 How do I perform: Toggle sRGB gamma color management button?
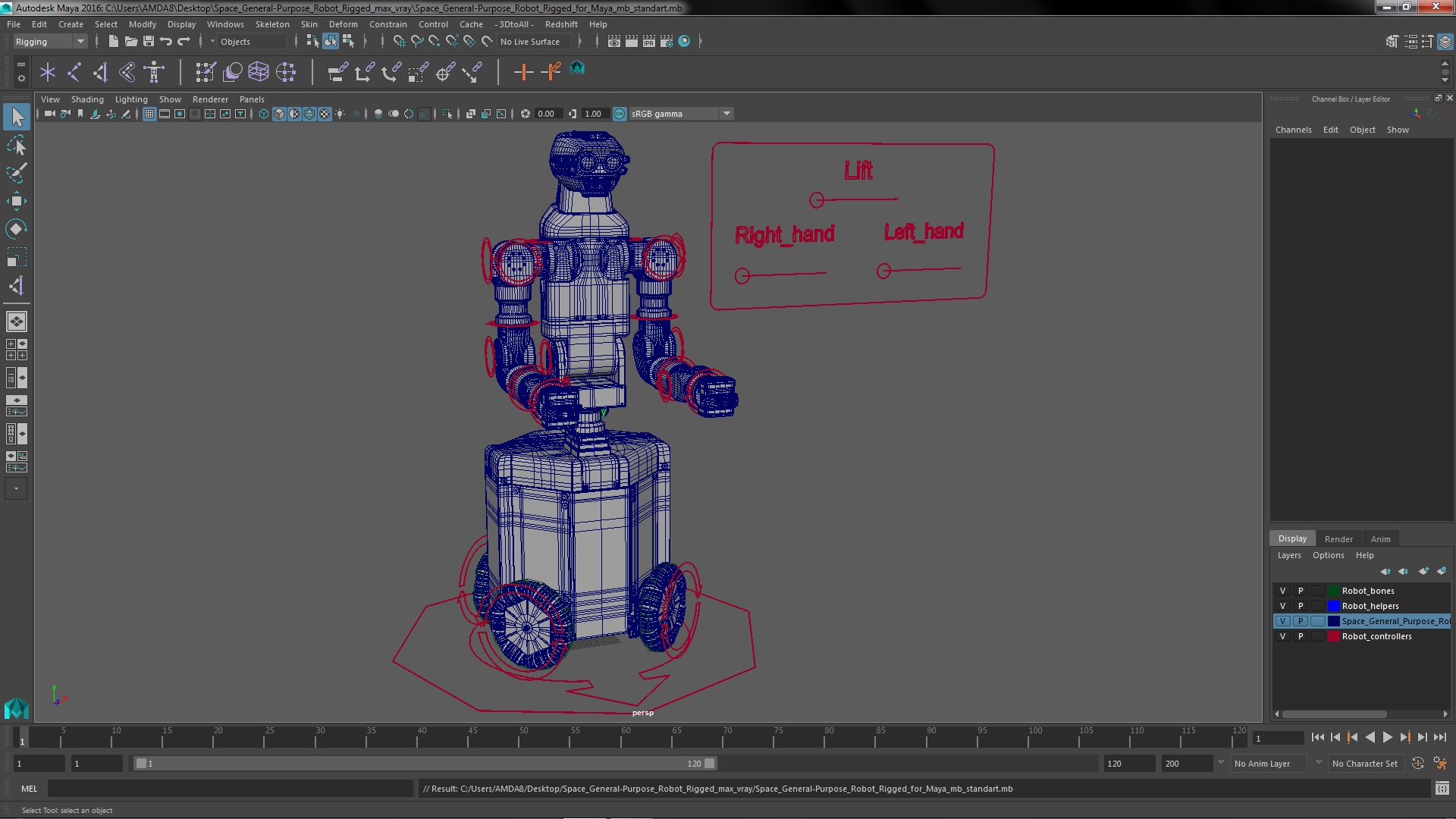(620, 114)
